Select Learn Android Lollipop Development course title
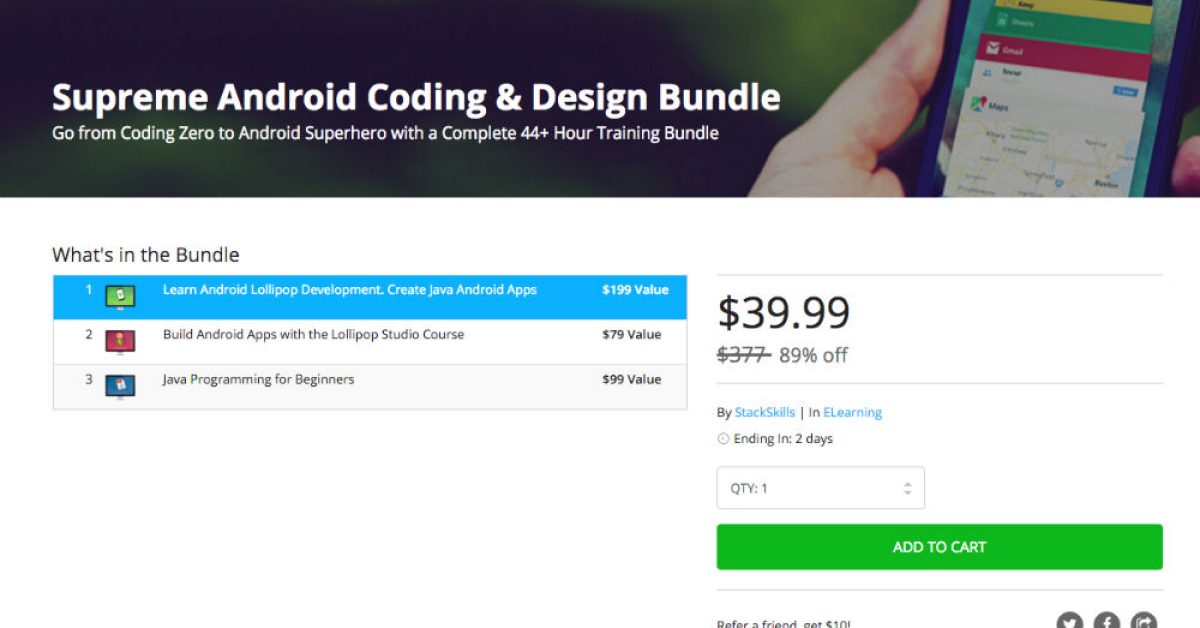Screen dimensions: 1200x628 (x=349, y=290)
